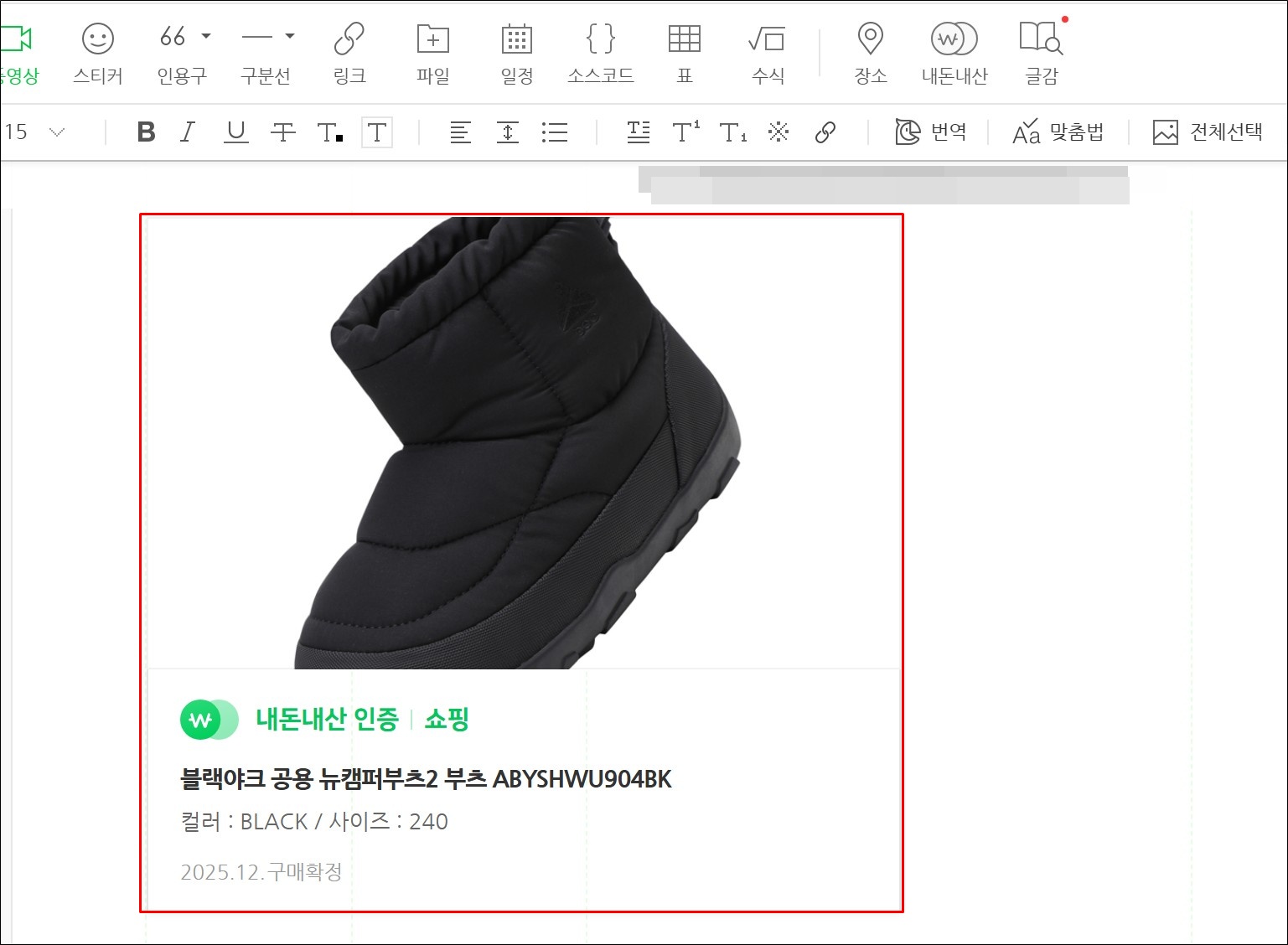Image resolution: width=1288 pixels, height=945 pixels.
Task: Open the 글감 material search
Action: point(1042,54)
